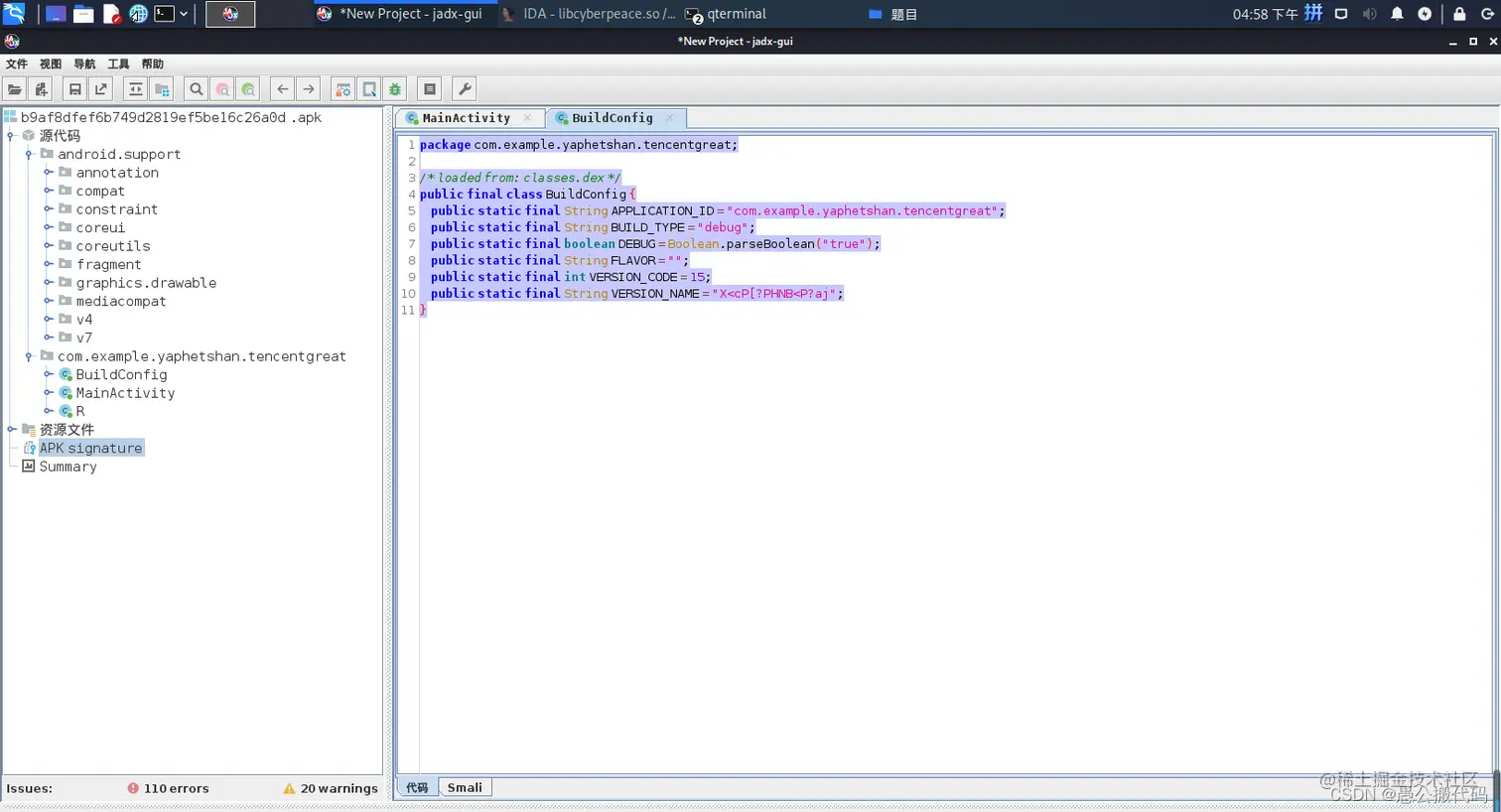
Task: Expand the annotation package
Action: point(48,173)
